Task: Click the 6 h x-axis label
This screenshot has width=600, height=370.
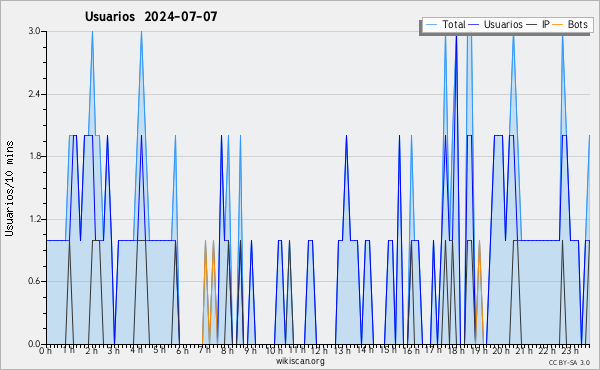Action: point(182,351)
